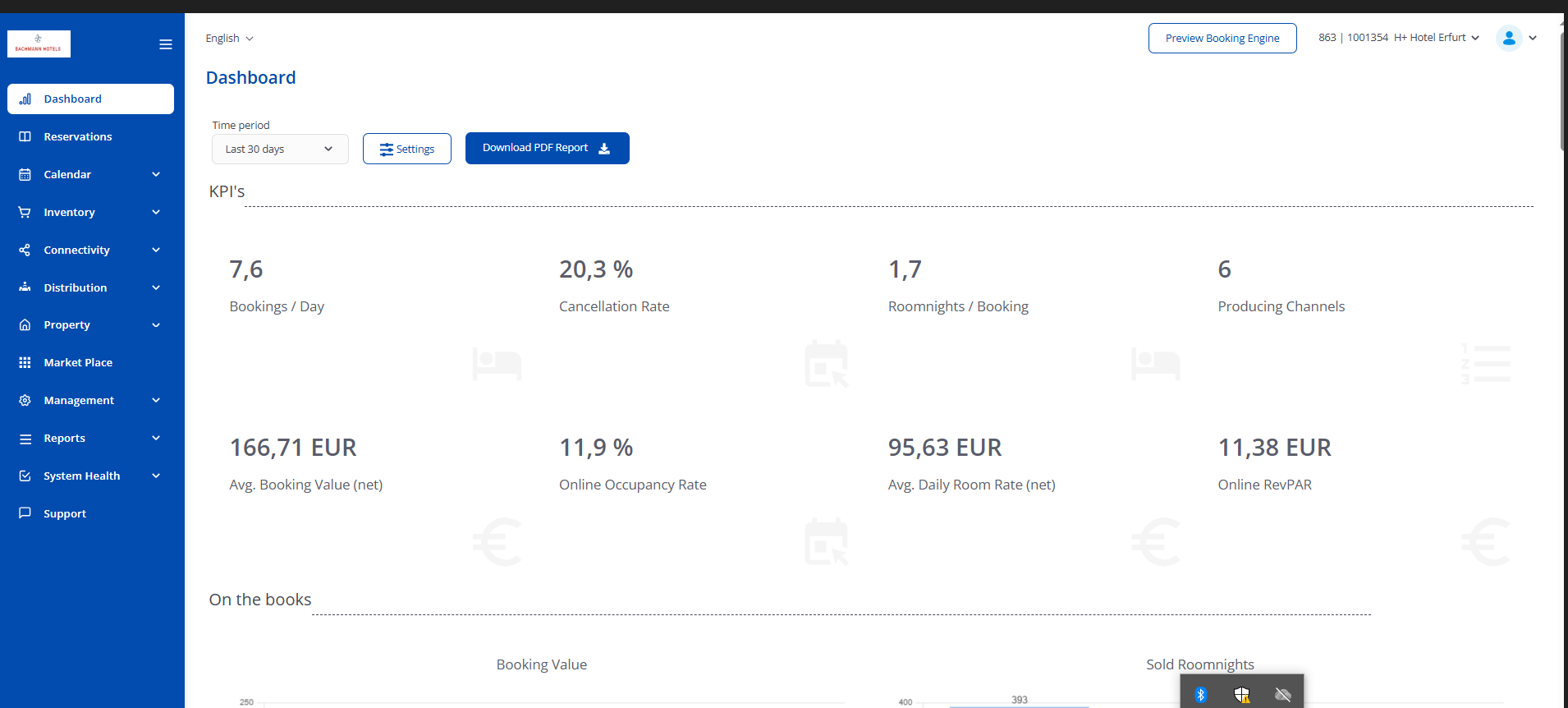Click the Reservations book icon
The image size is (1568, 708).
(25, 136)
